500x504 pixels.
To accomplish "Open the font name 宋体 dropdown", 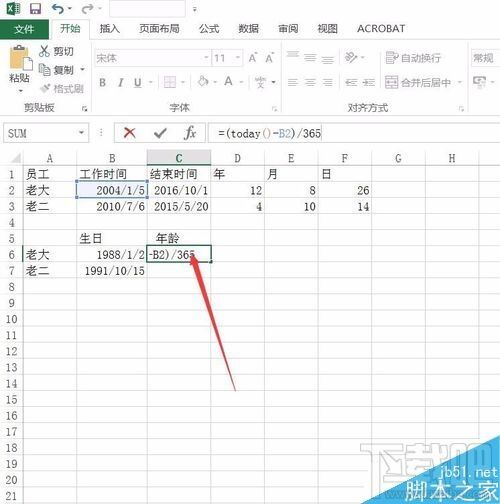I will pyautogui.click(x=206, y=58).
